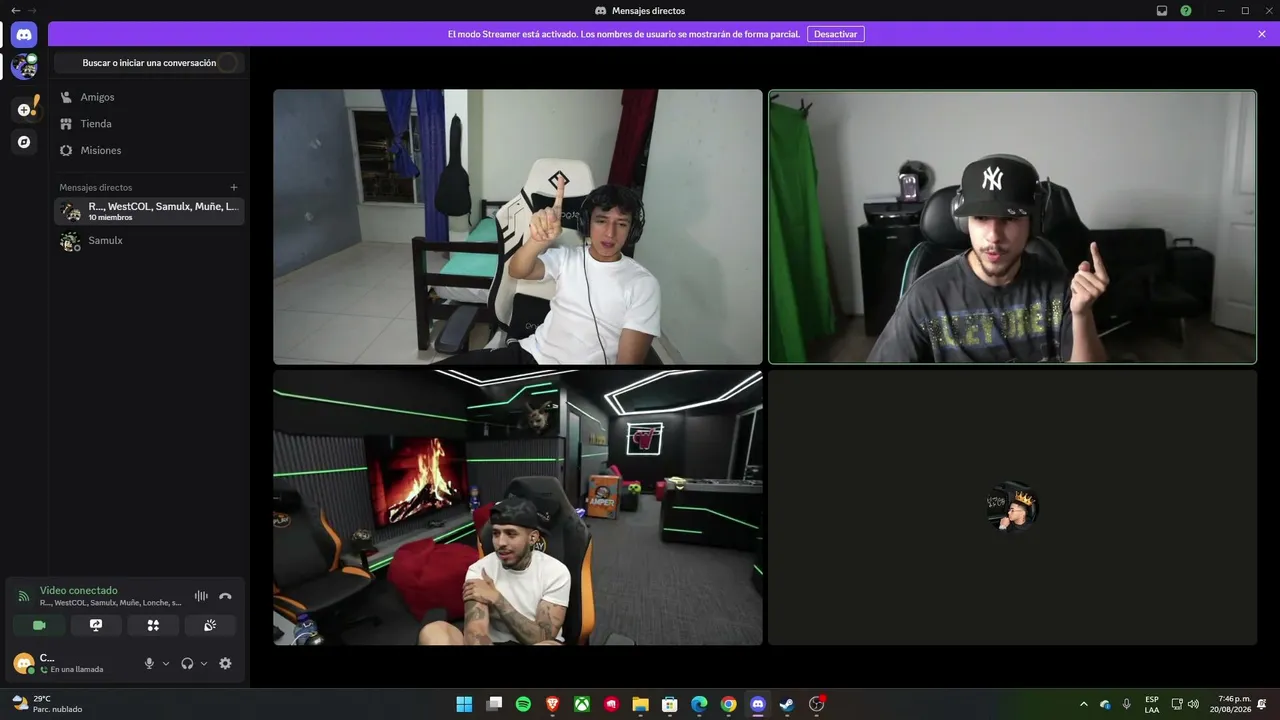
Task: Open the Discover servers compass icon
Action: [x=24, y=142]
